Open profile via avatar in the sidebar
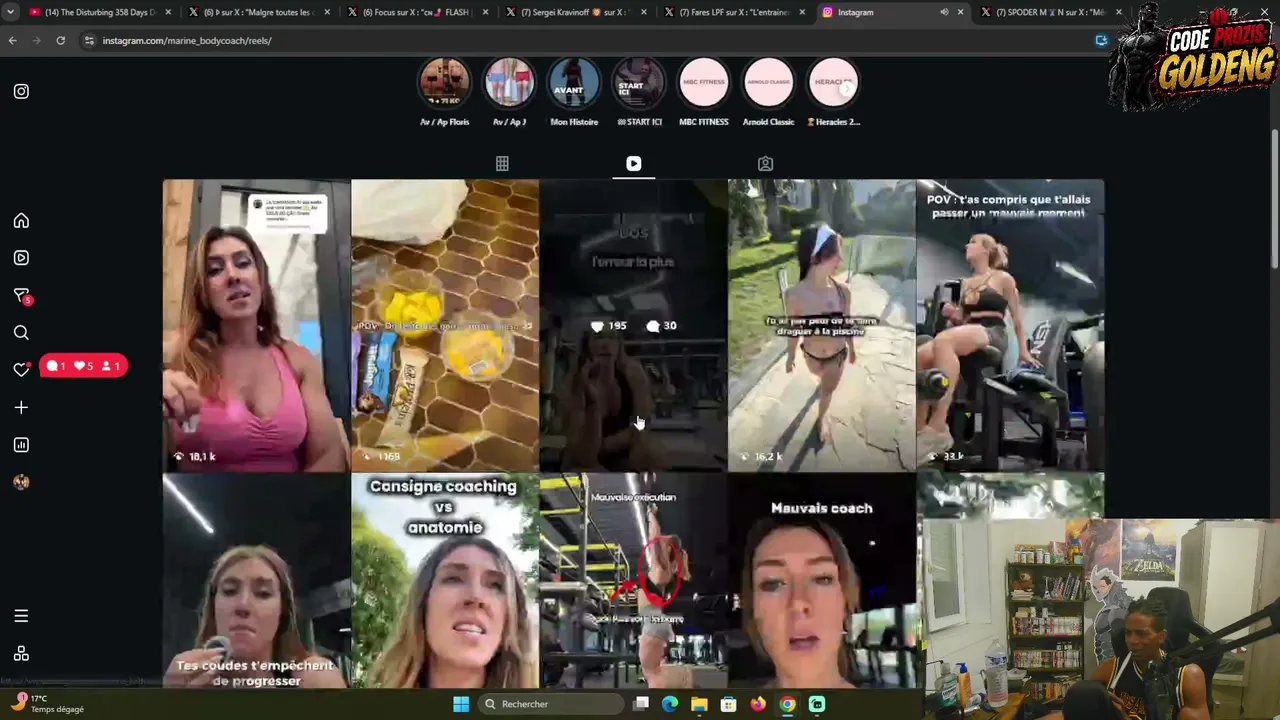This screenshot has height=720, width=1280. (21, 482)
